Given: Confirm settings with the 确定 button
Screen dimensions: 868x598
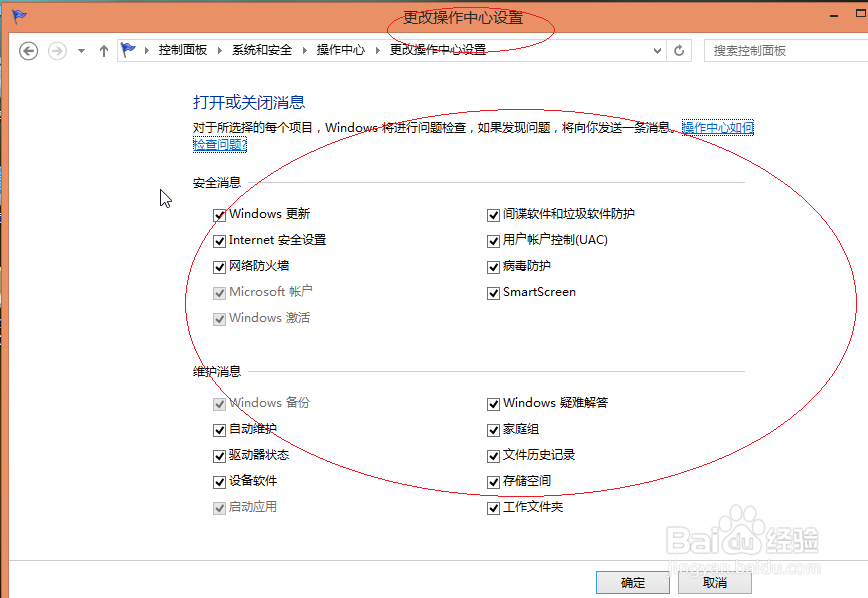Looking at the screenshot, I should pyautogui.click(x=633, y=582).
